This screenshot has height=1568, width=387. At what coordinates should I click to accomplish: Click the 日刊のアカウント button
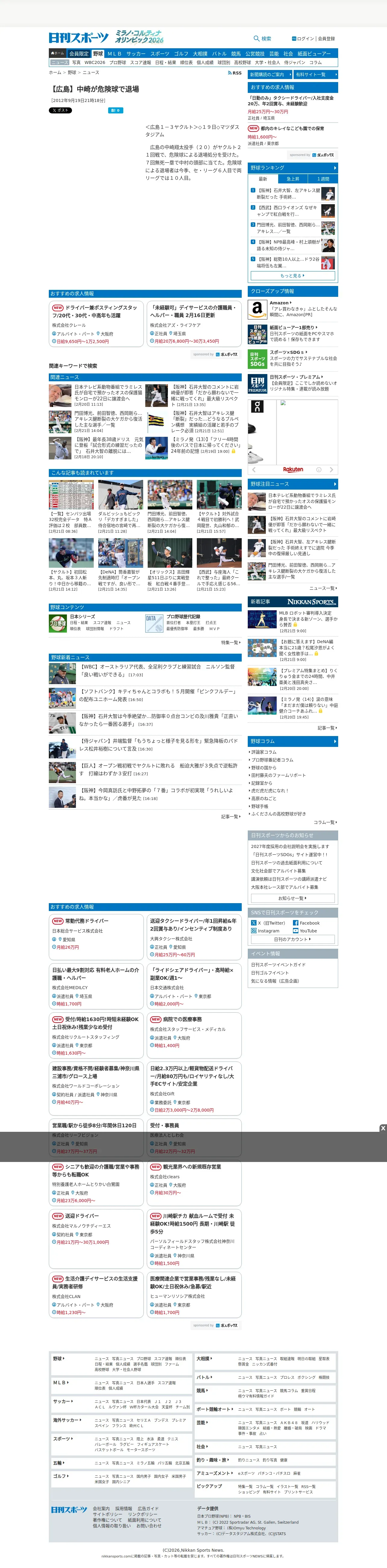pyautogui.click(x=293, y=939)
